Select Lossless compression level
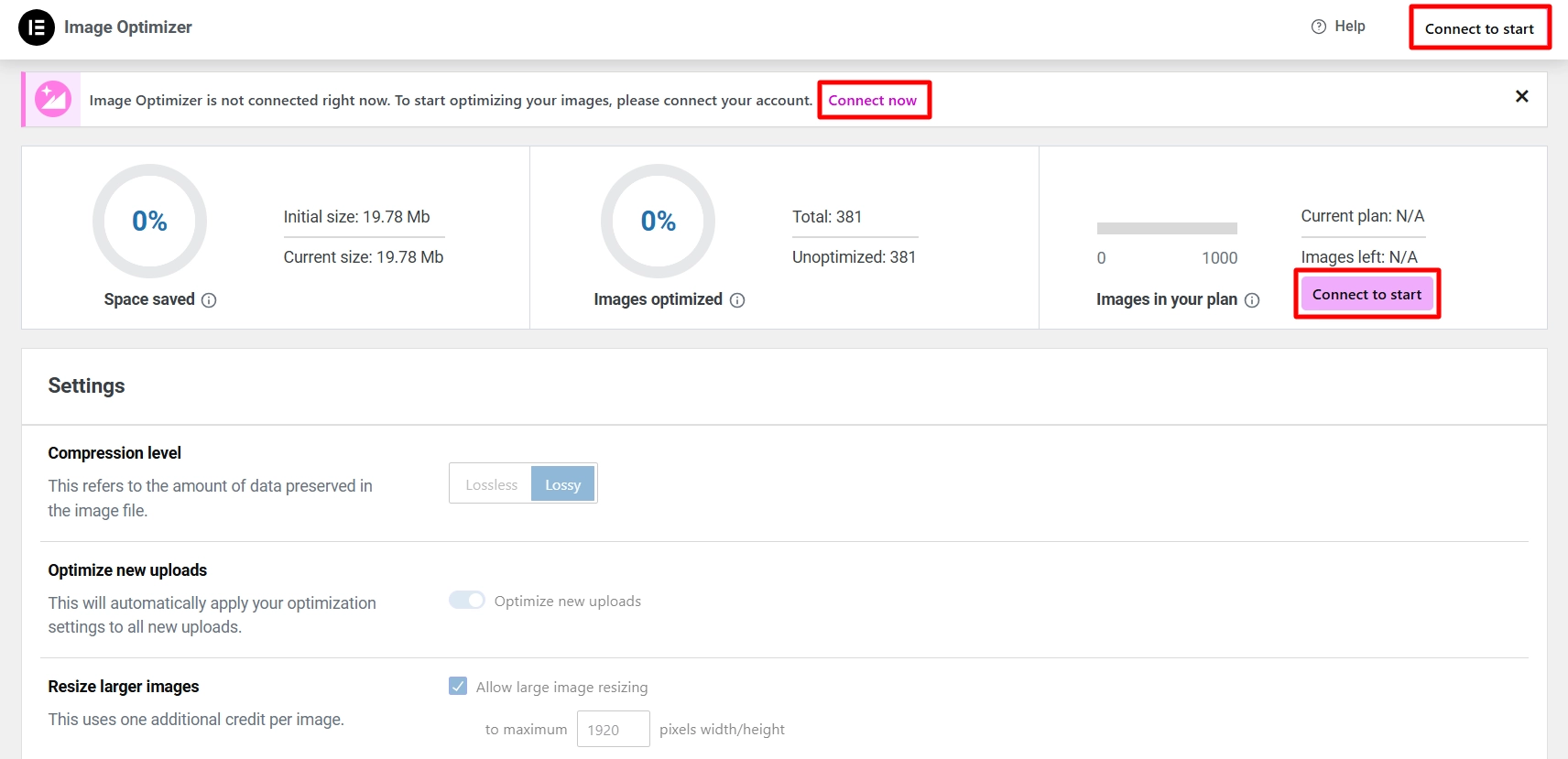Viewport: 1568px width, 759px height. pyautogui.click(x=491, y=484)
